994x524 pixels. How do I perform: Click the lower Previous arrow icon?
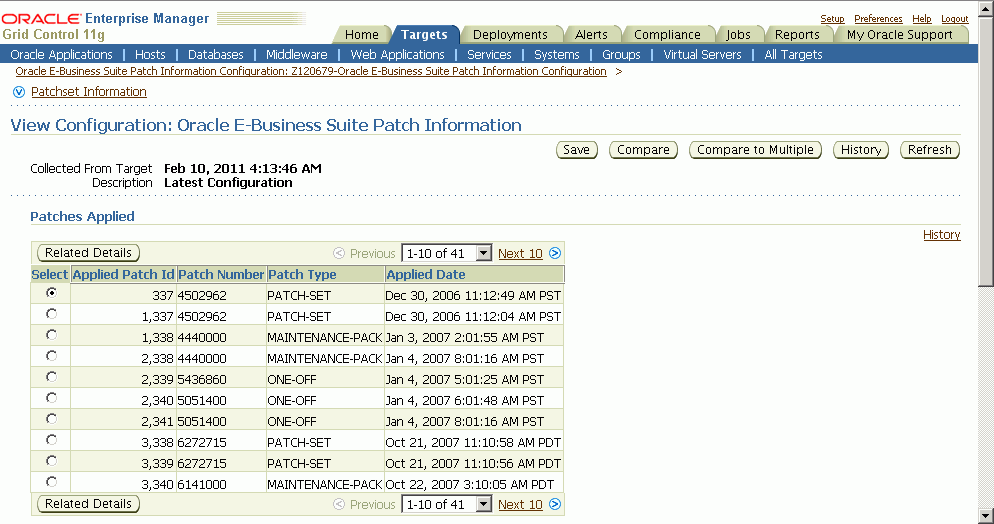339,504
